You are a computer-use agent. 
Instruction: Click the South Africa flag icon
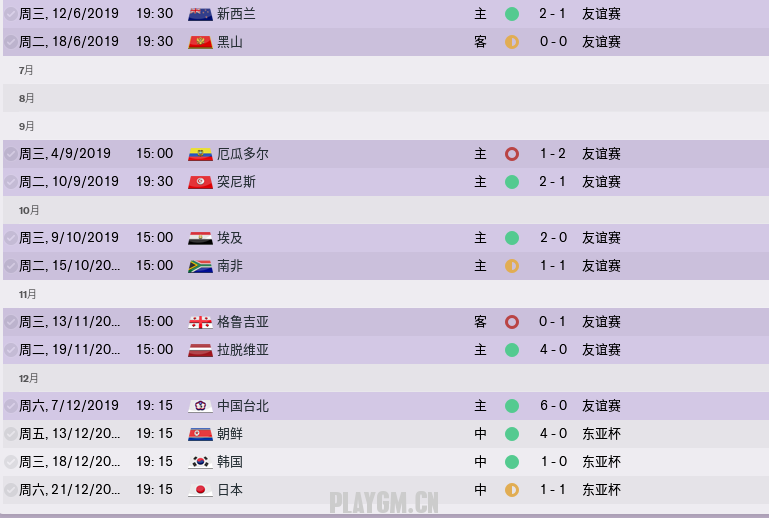tap(200, 266)
